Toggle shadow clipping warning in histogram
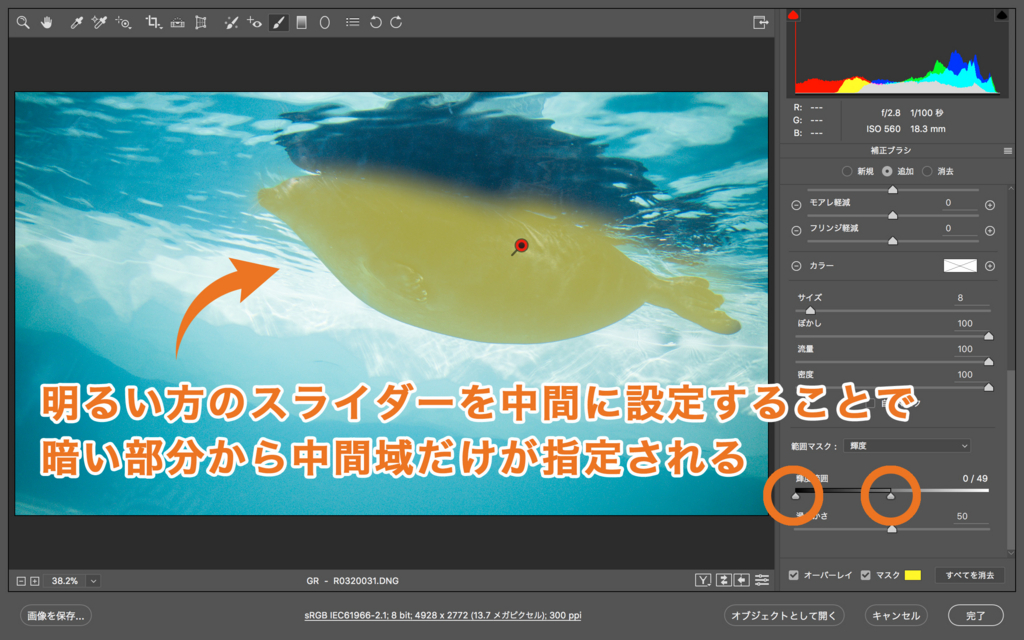Image resolution: width=1024 pixels, height=640 pixels. point(793,15)
